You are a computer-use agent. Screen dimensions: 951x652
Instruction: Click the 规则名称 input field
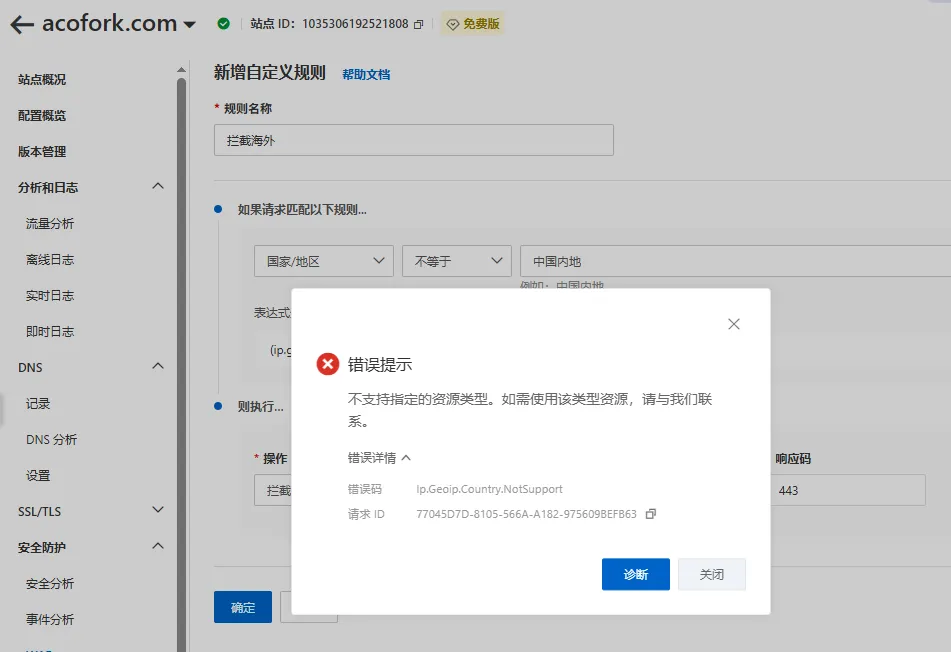pos(413,141)
